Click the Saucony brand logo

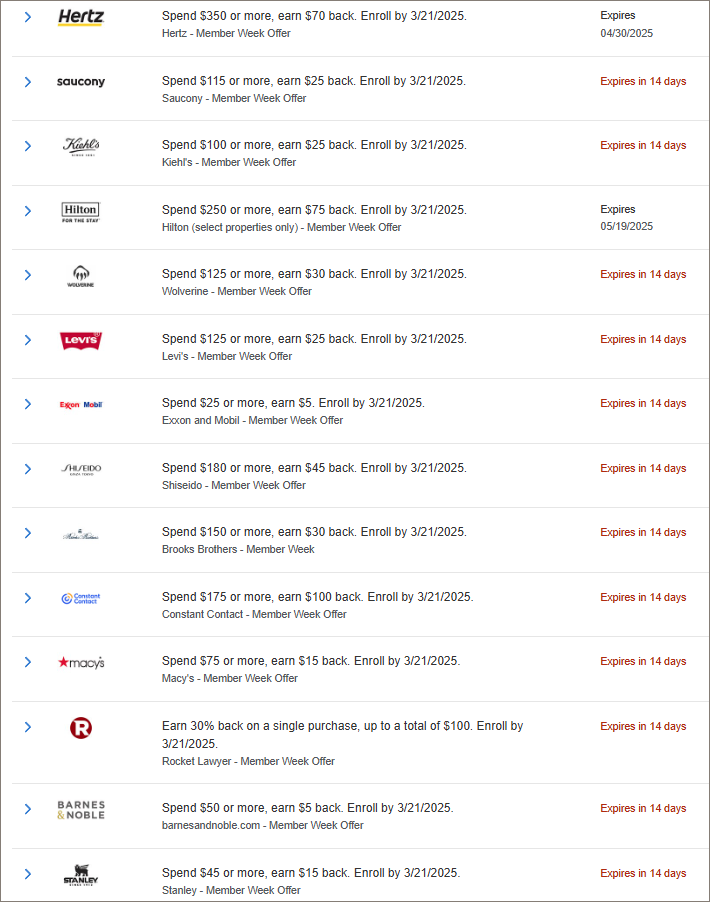81,82
